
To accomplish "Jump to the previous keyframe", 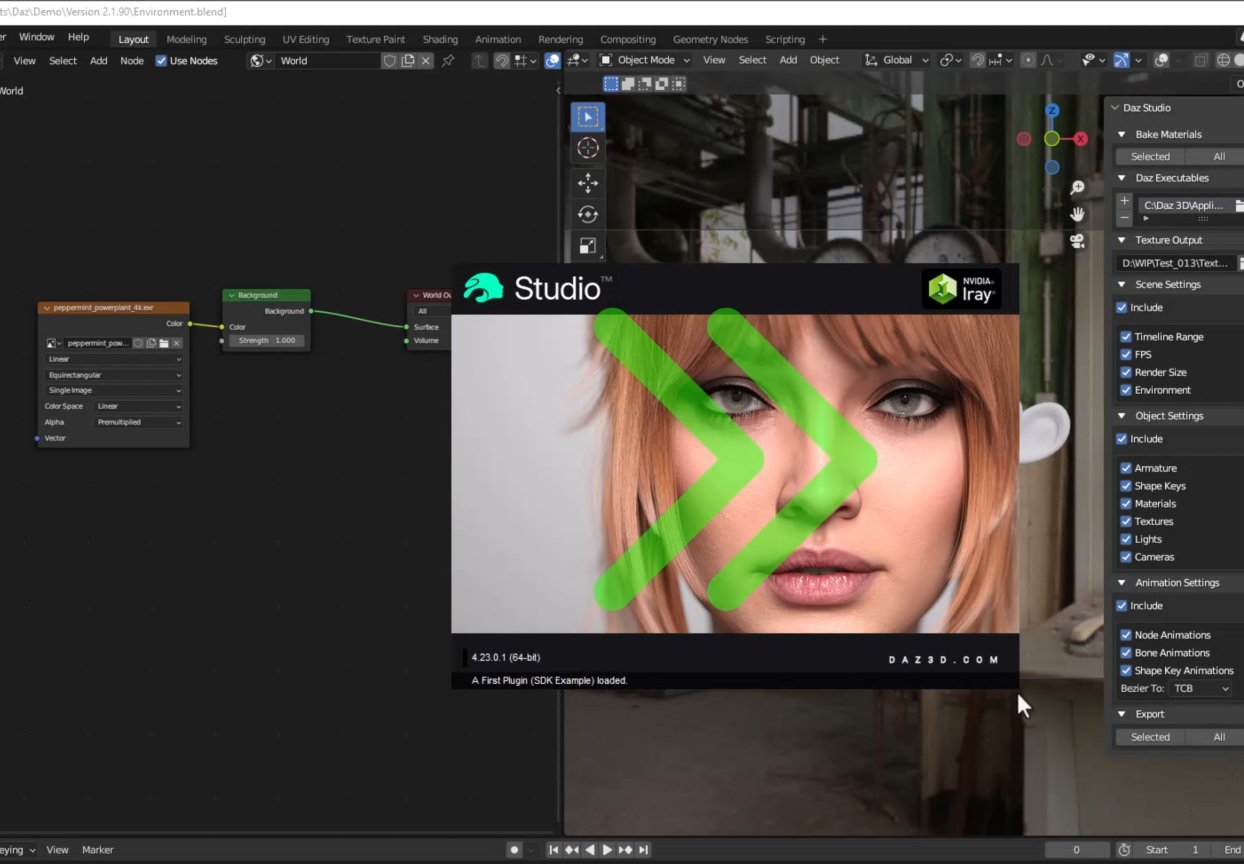I will pyautogui.click(x=571, y=850).
